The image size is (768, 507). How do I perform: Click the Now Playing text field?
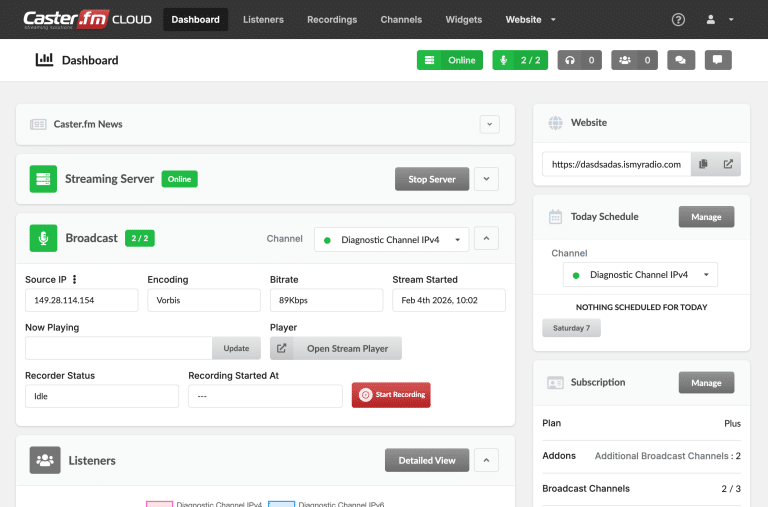click(118, 348)
